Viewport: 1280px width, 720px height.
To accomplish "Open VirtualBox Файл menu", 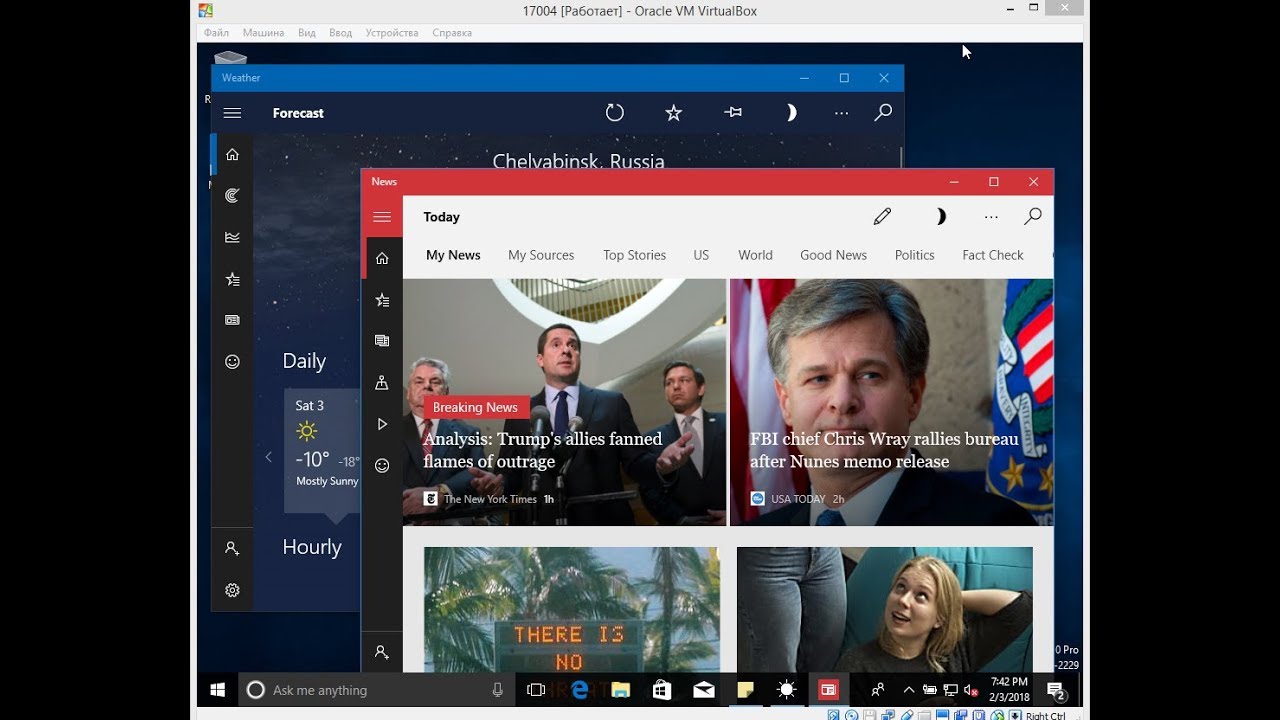I will point(216,33).
